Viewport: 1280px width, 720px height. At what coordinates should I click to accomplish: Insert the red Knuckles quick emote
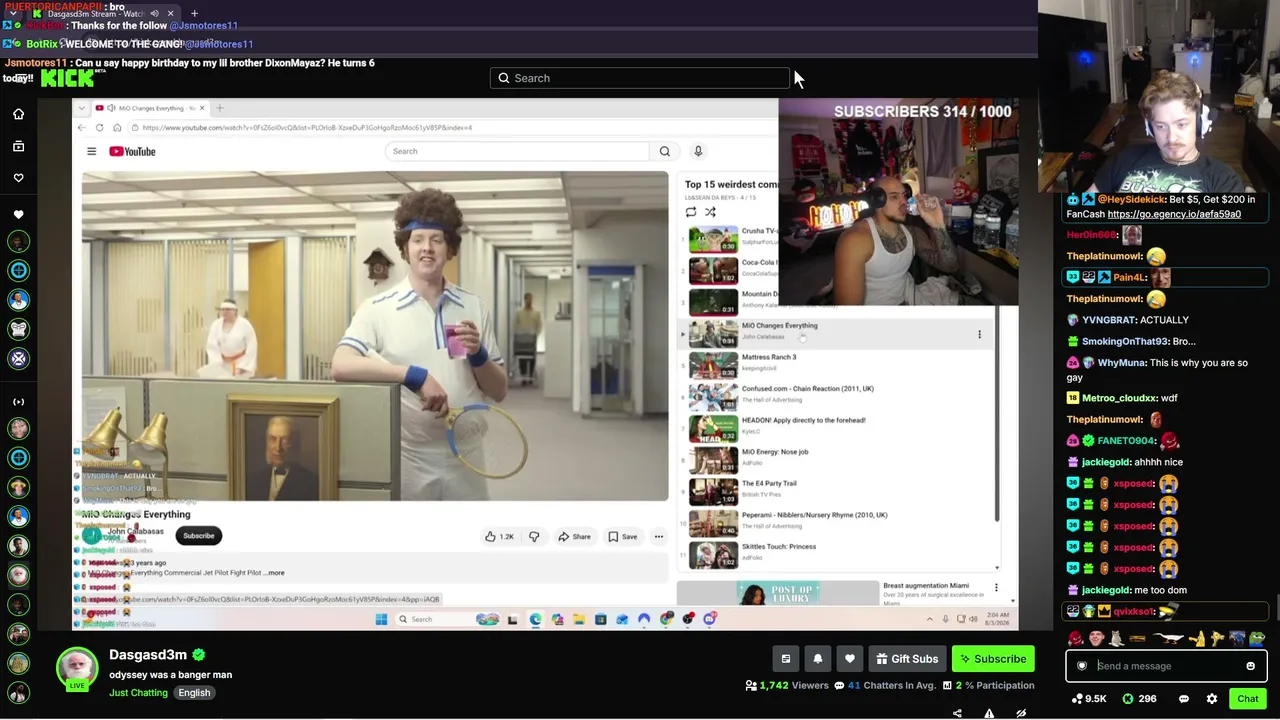(1075, 638)
